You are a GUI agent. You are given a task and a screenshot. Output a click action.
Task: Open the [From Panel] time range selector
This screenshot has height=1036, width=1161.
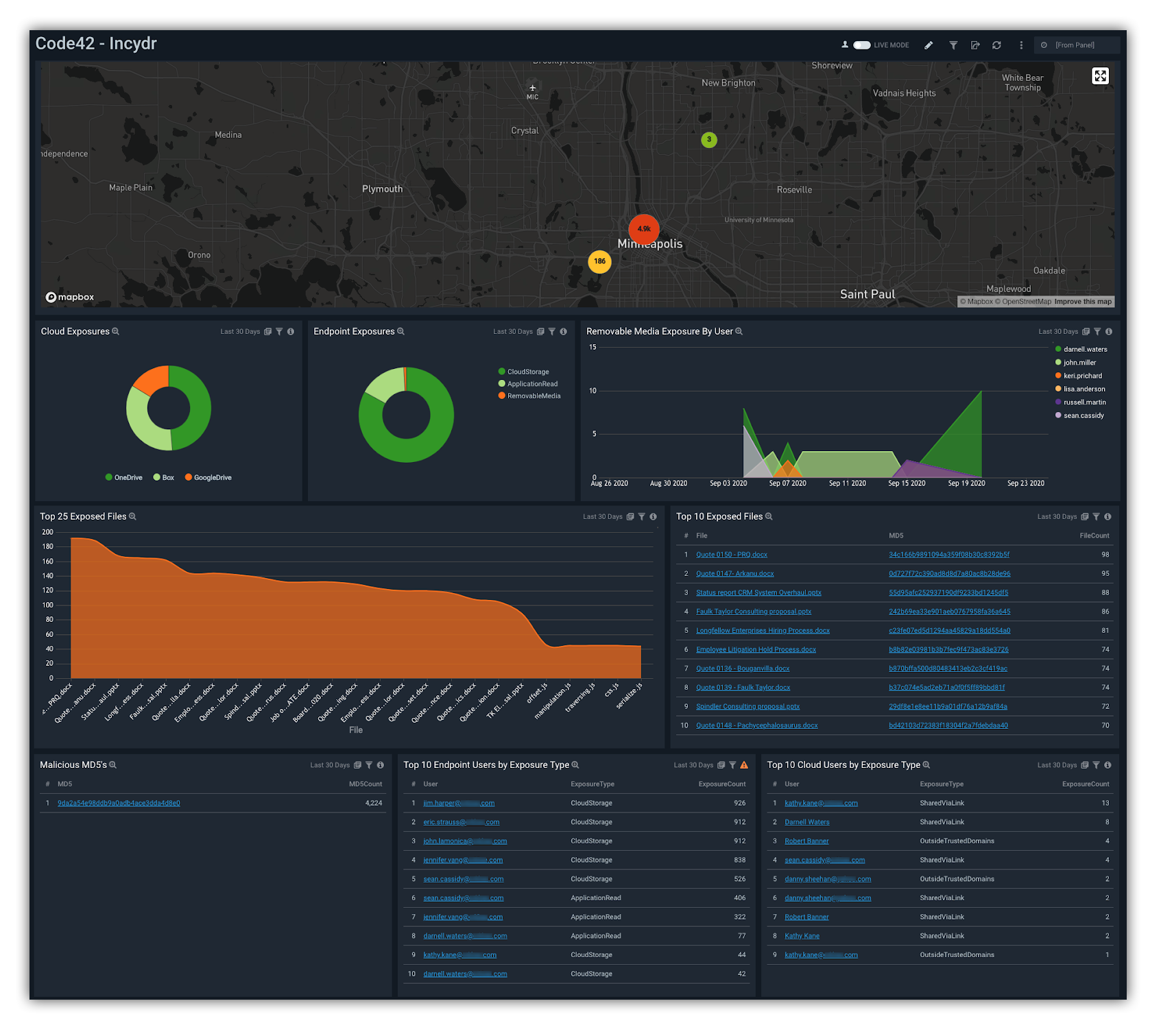pos(1077,45)
